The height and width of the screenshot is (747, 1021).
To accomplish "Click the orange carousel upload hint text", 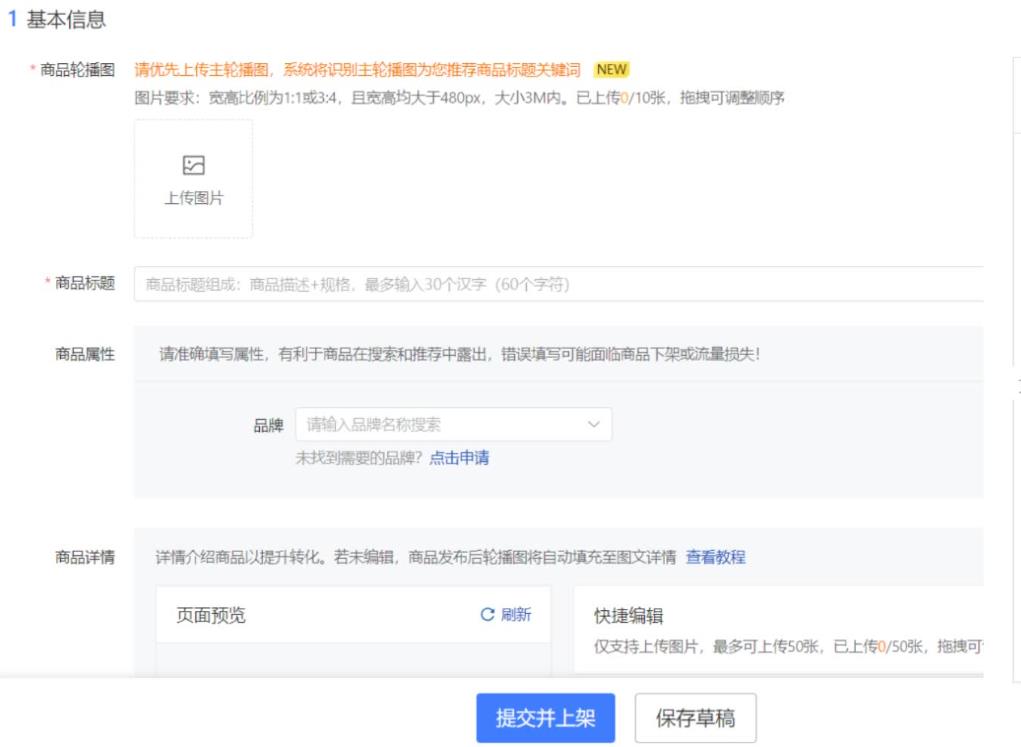I will 357,70.
